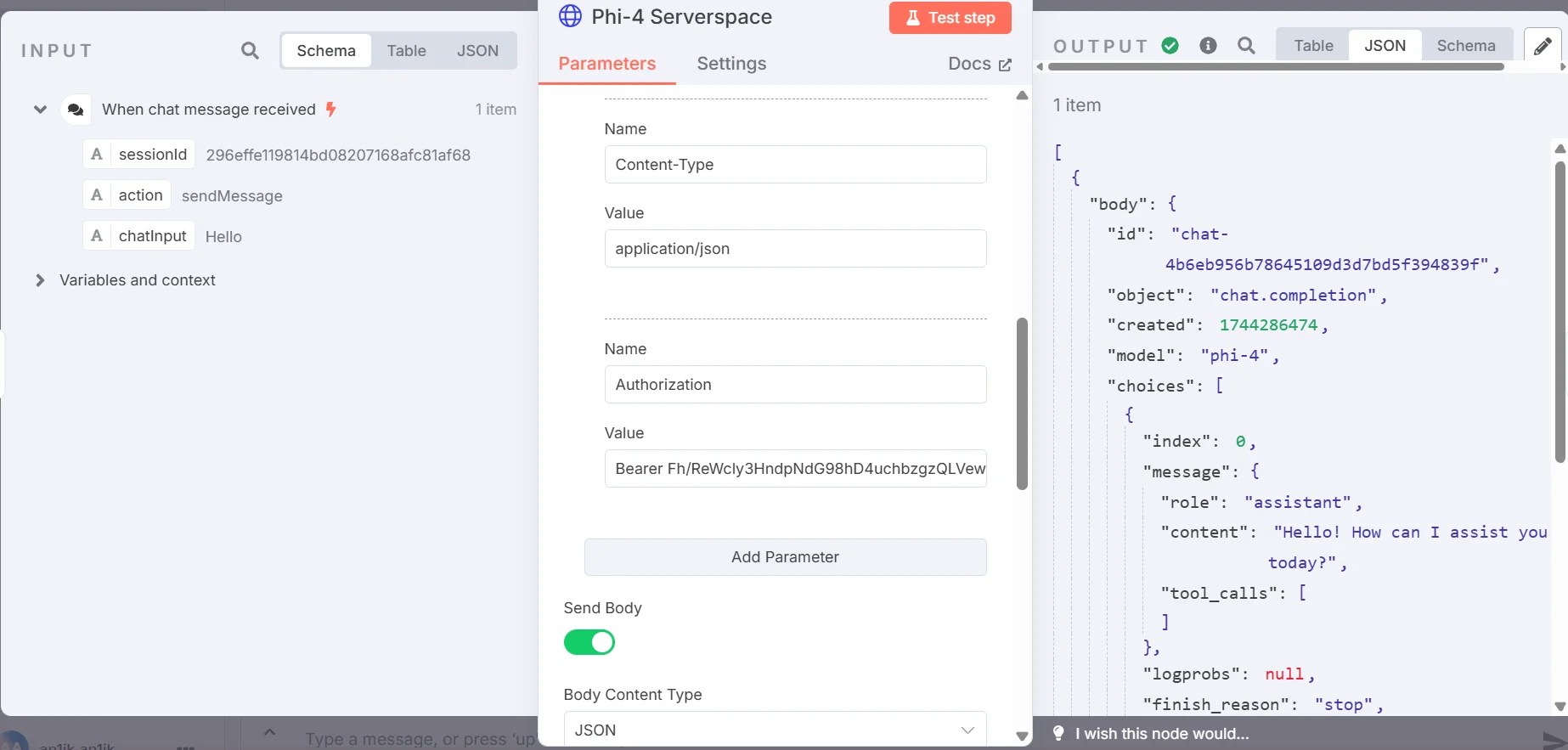The height and width of the screenshot is (750, 1568).
Task: Switch to the Settings tab
Action: tap(731, 64)
